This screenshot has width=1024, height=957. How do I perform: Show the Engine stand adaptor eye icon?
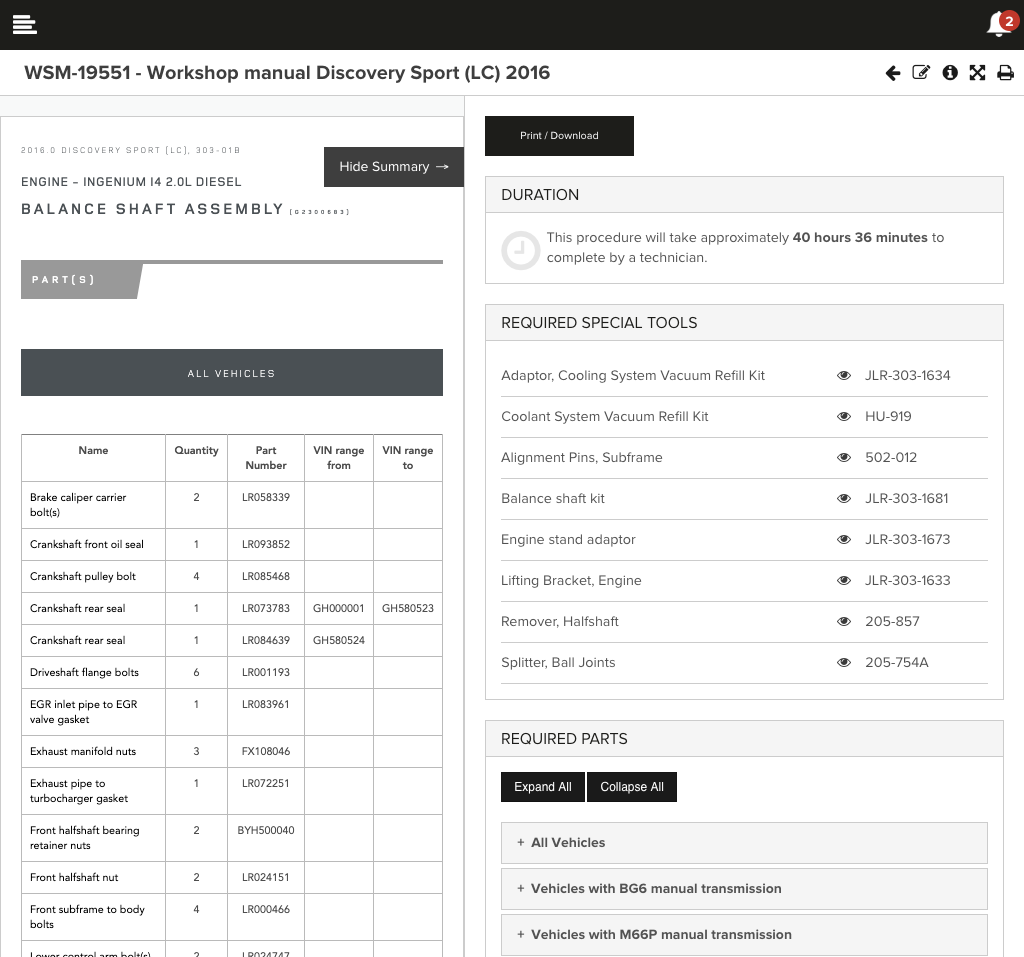(x=844, y=539)
